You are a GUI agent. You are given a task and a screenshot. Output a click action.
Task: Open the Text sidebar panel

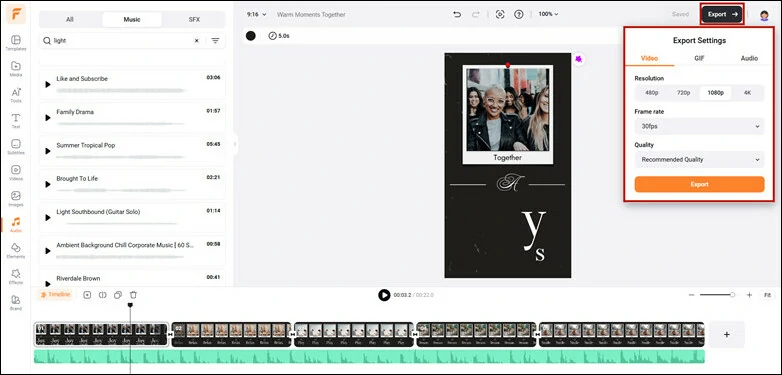pyautogui.click(x=16, y=121)
